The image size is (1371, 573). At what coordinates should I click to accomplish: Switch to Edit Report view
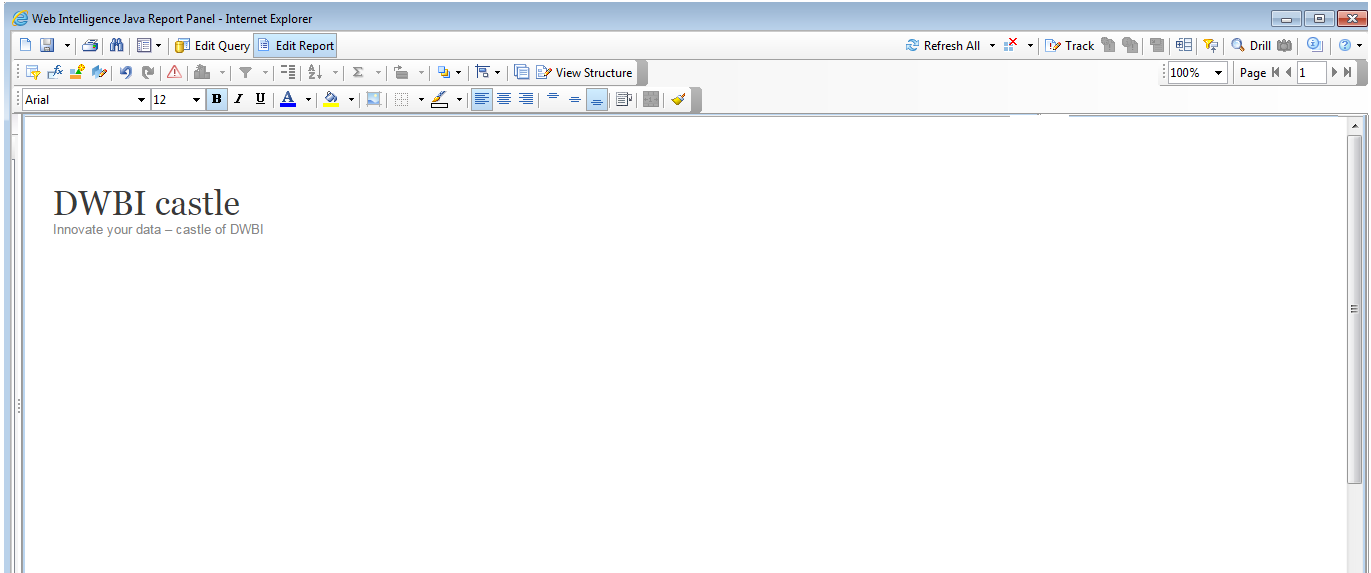pyautogui.click(x=295, y=46)
